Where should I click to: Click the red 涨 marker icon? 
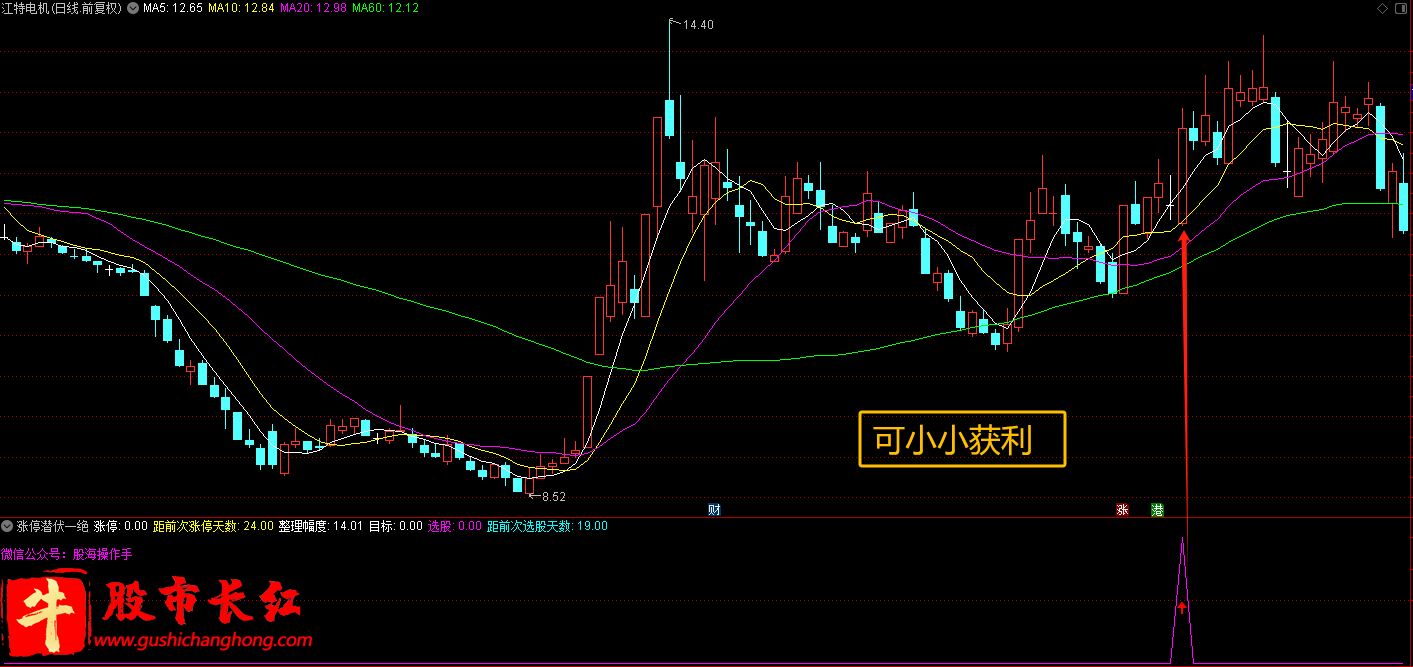pos(1122,510)
